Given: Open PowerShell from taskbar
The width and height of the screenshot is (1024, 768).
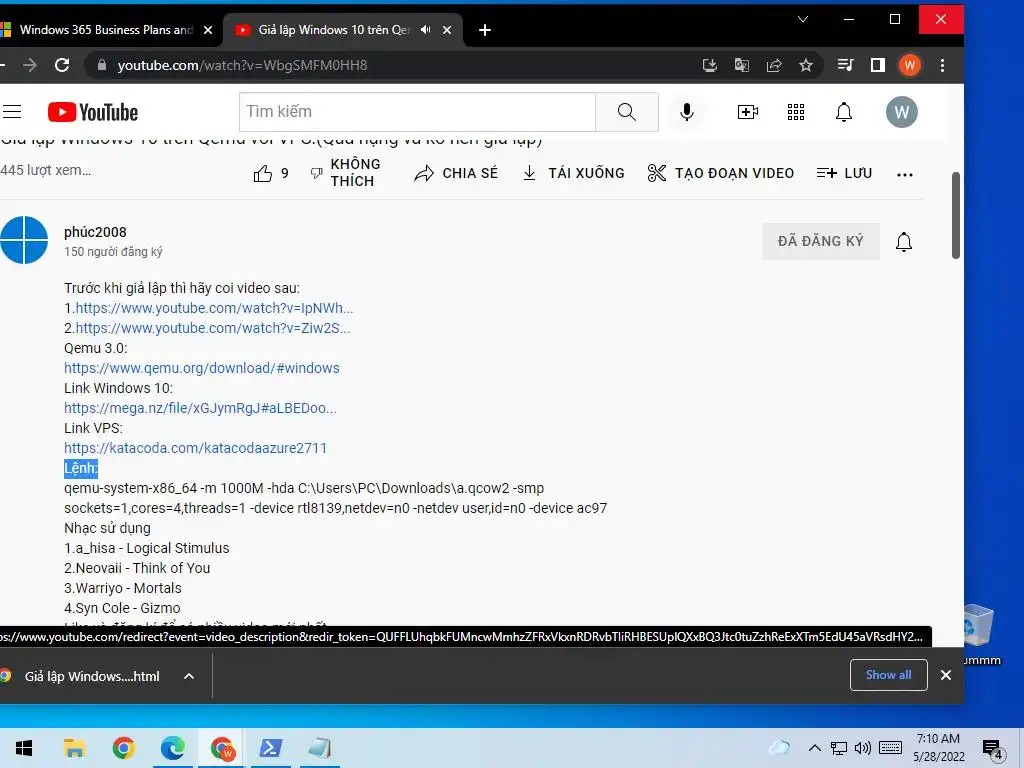Looking at the screenshot, I should pyautogui.click(x=271, y=748).
